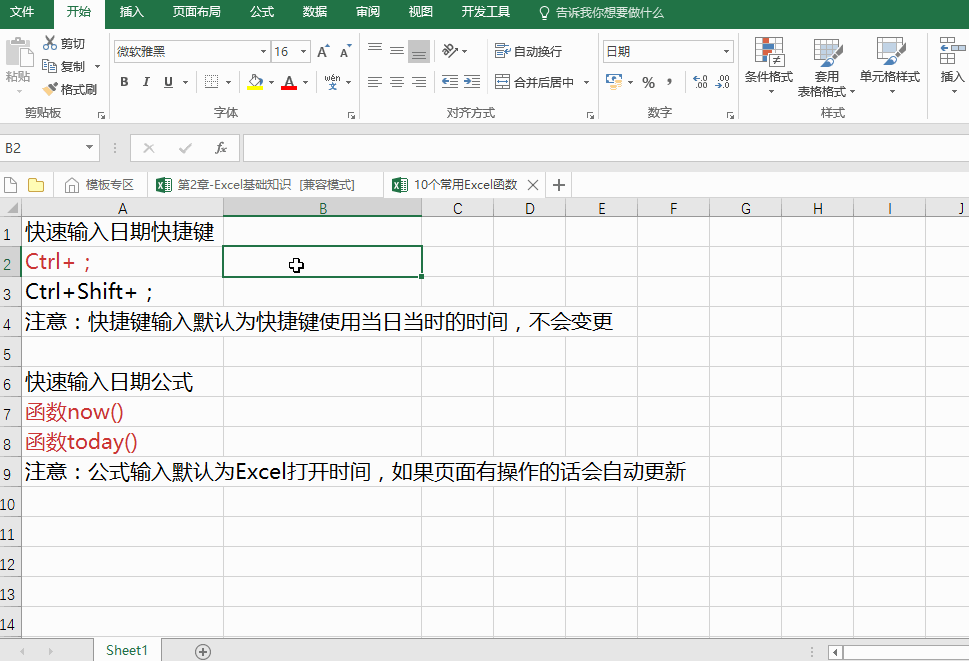Viewport: 969px width, 661px height.
Task: Decrease indent in alignment group
Action: pyautogui.click(x=450, y=82)
